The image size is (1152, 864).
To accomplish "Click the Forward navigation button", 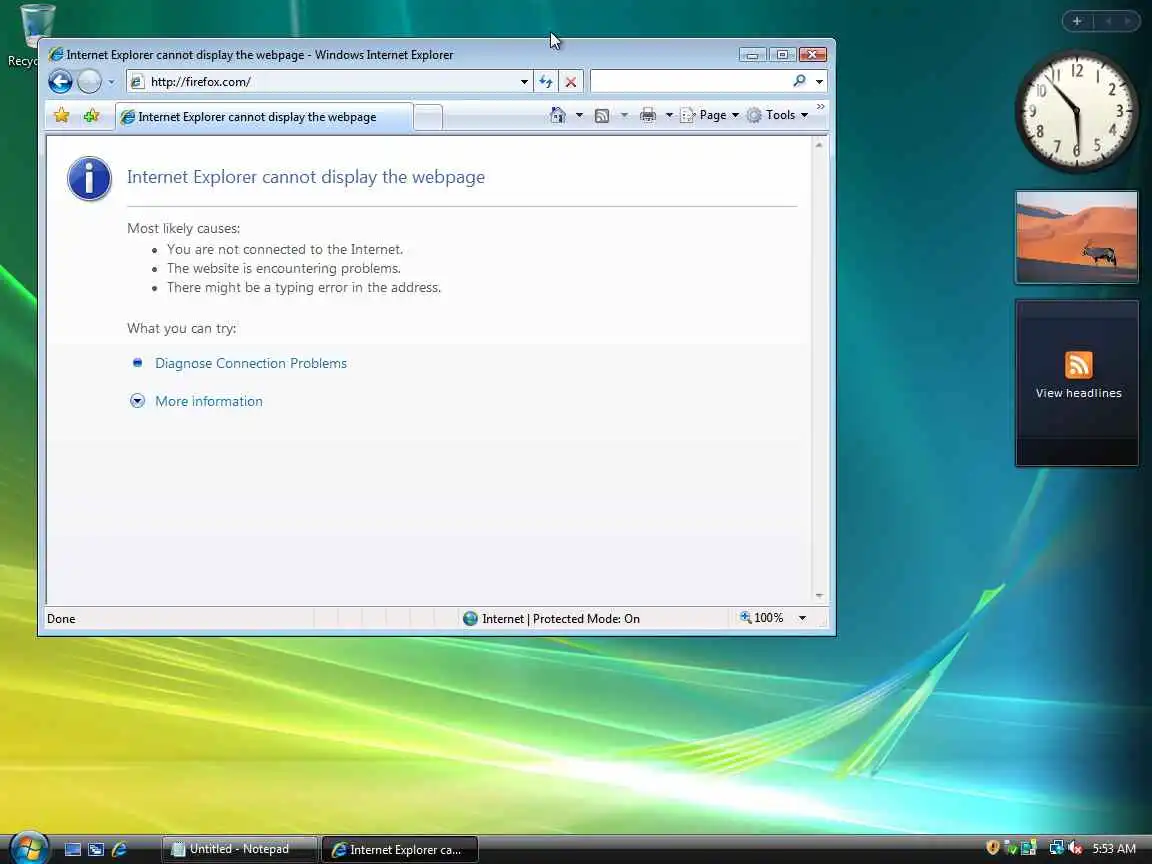I will click(x=89, y=81).
